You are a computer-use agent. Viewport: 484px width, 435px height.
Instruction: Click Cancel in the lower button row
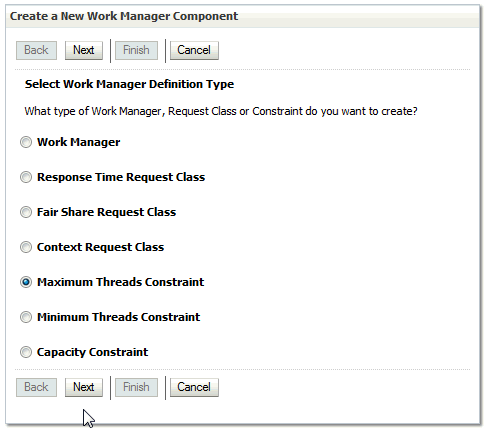point(194,387)
